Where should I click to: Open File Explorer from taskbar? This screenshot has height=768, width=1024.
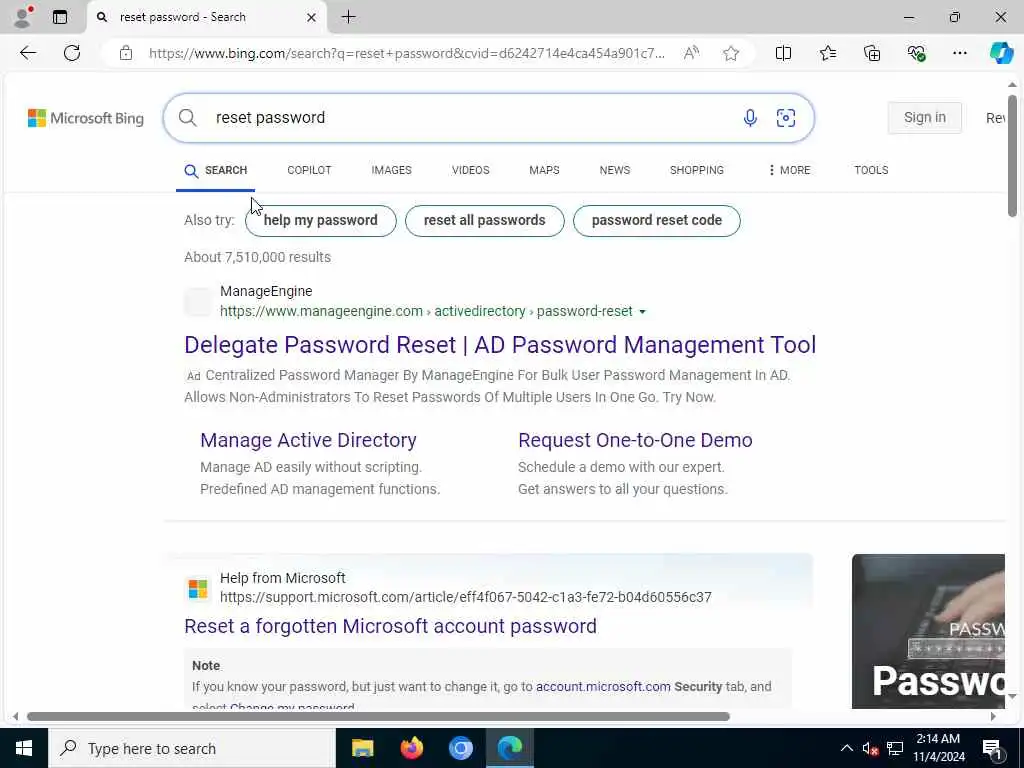pos(362,748)
